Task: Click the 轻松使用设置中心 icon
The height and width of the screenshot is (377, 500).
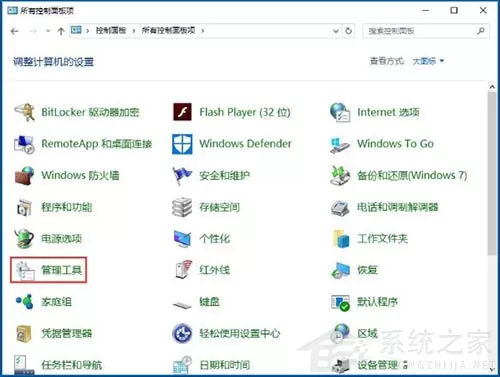Action: point(182,333)
